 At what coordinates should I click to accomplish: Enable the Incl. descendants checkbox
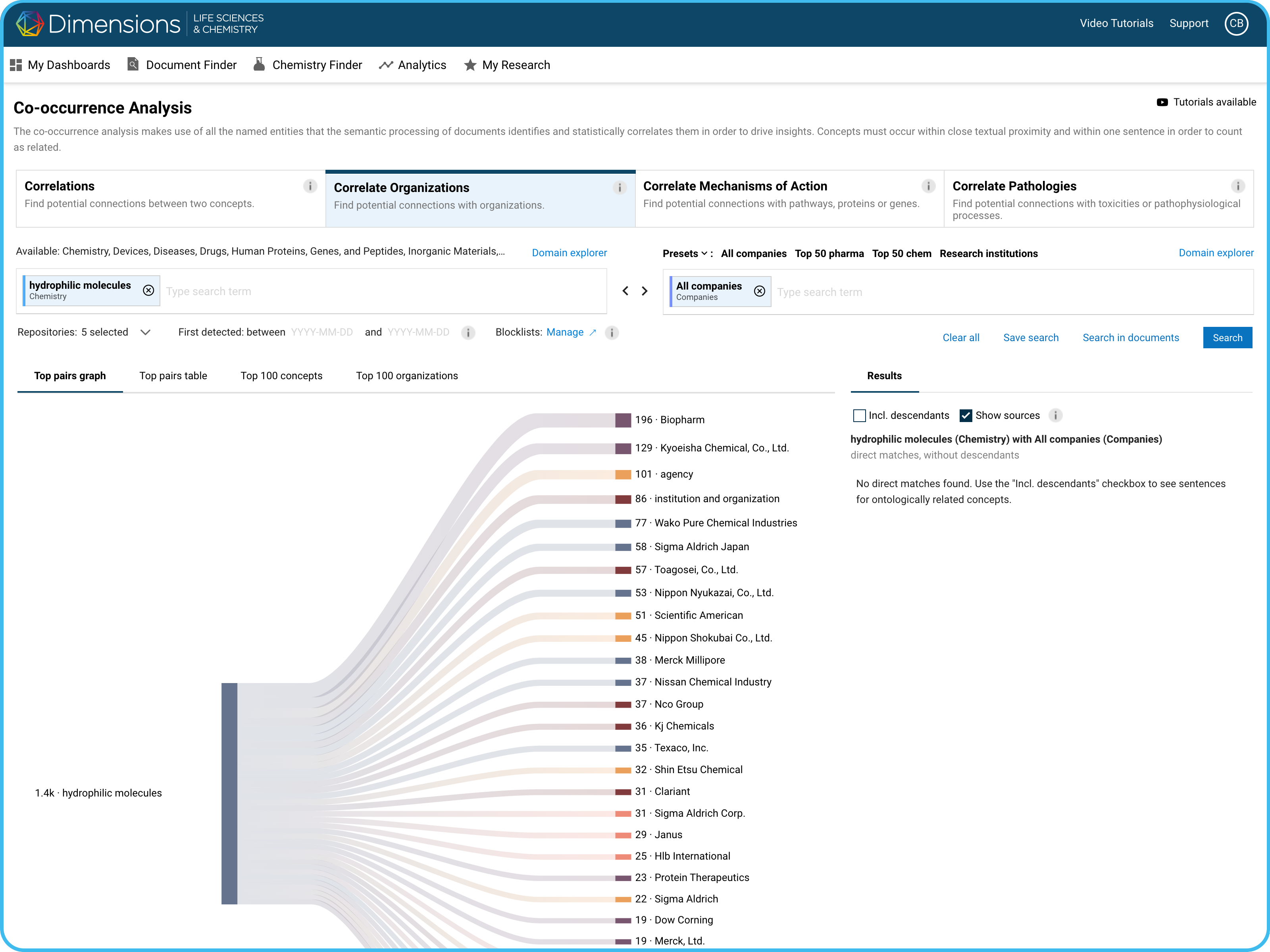(859, 415)
